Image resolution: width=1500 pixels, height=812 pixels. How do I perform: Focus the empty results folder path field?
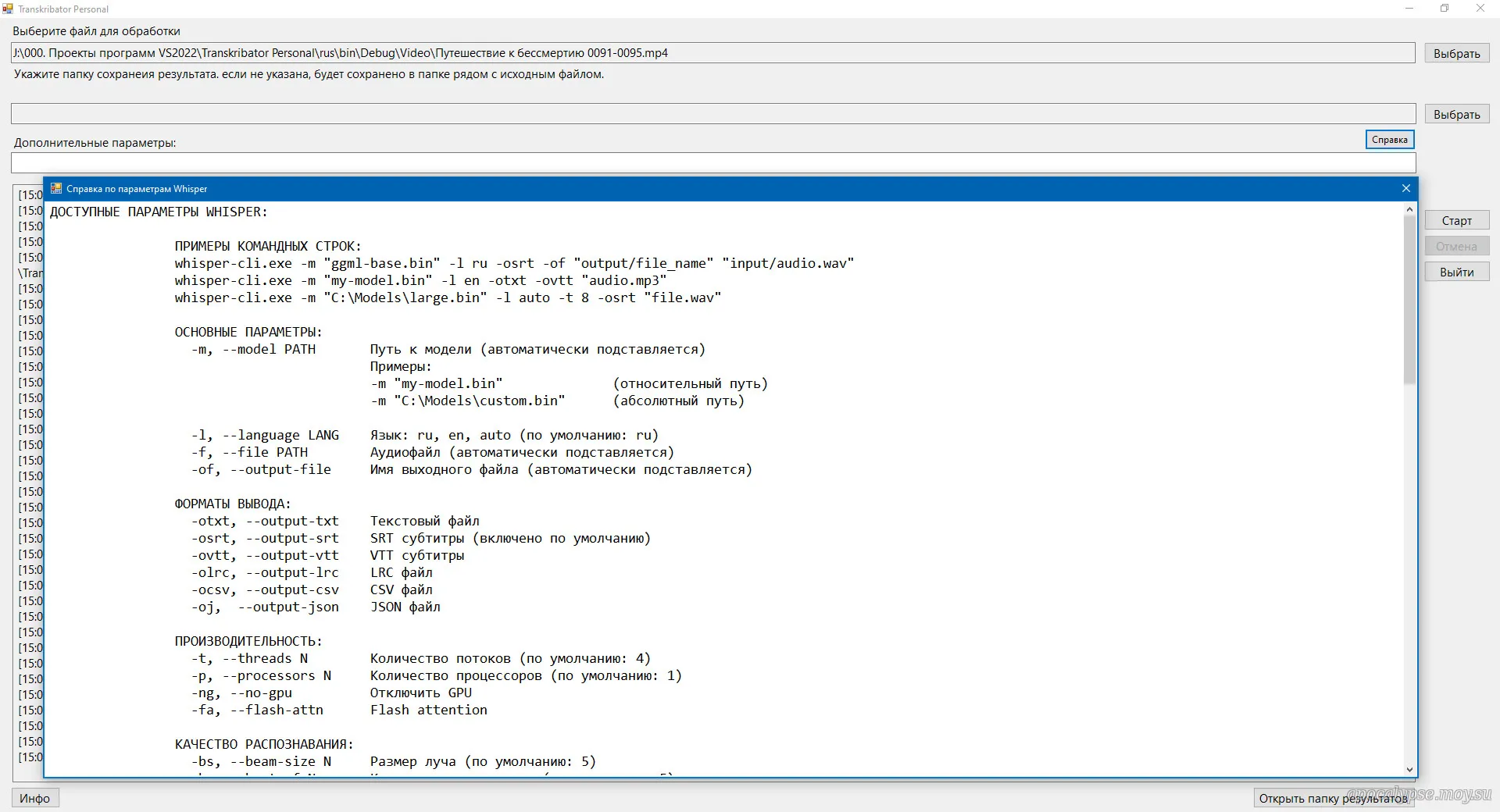click(x=712, y=114)
